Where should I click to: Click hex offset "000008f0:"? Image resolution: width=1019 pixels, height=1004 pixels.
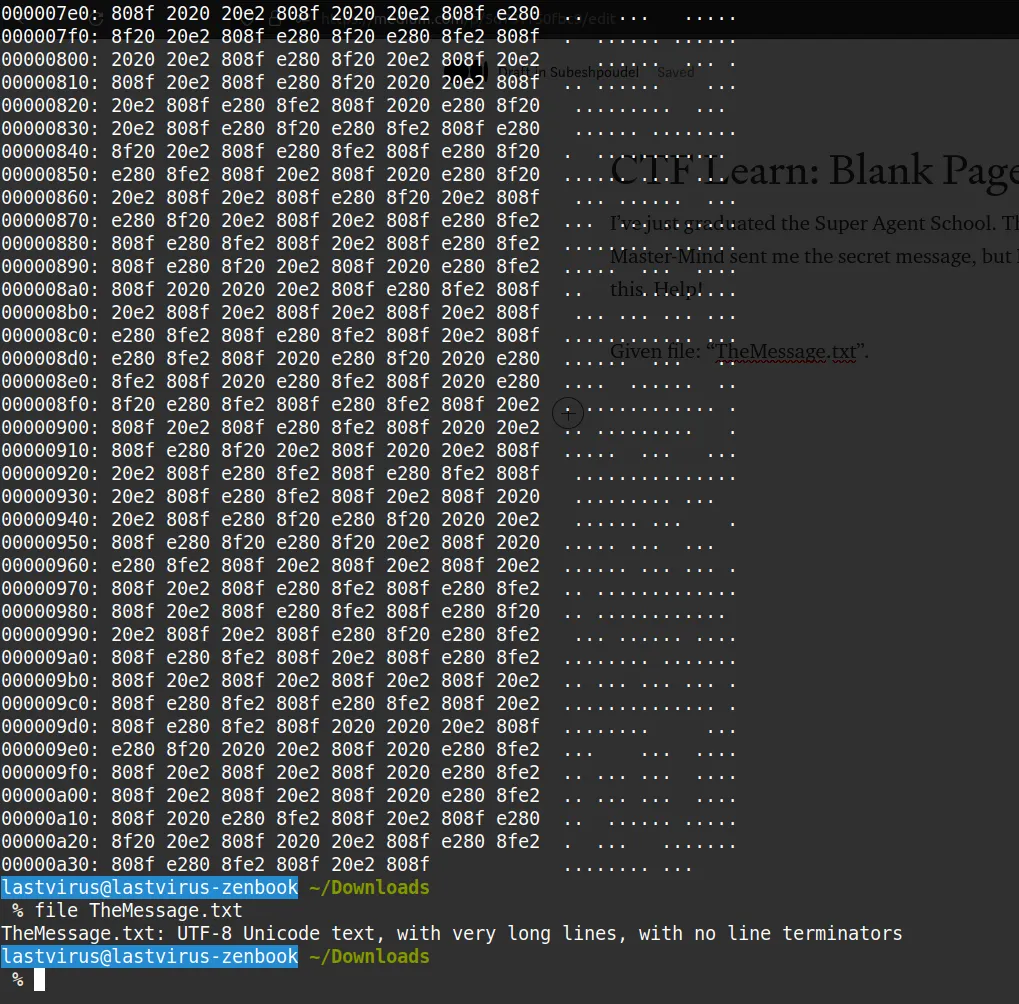(50, 404)
